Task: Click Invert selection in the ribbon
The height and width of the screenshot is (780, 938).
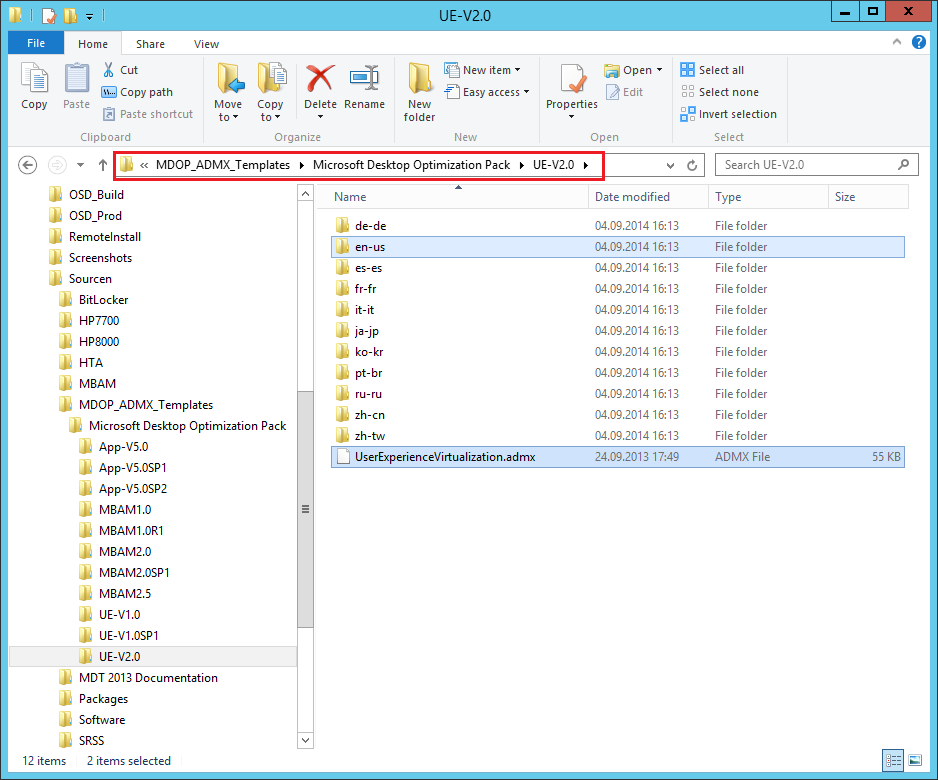Action: (x=729, y=114)
